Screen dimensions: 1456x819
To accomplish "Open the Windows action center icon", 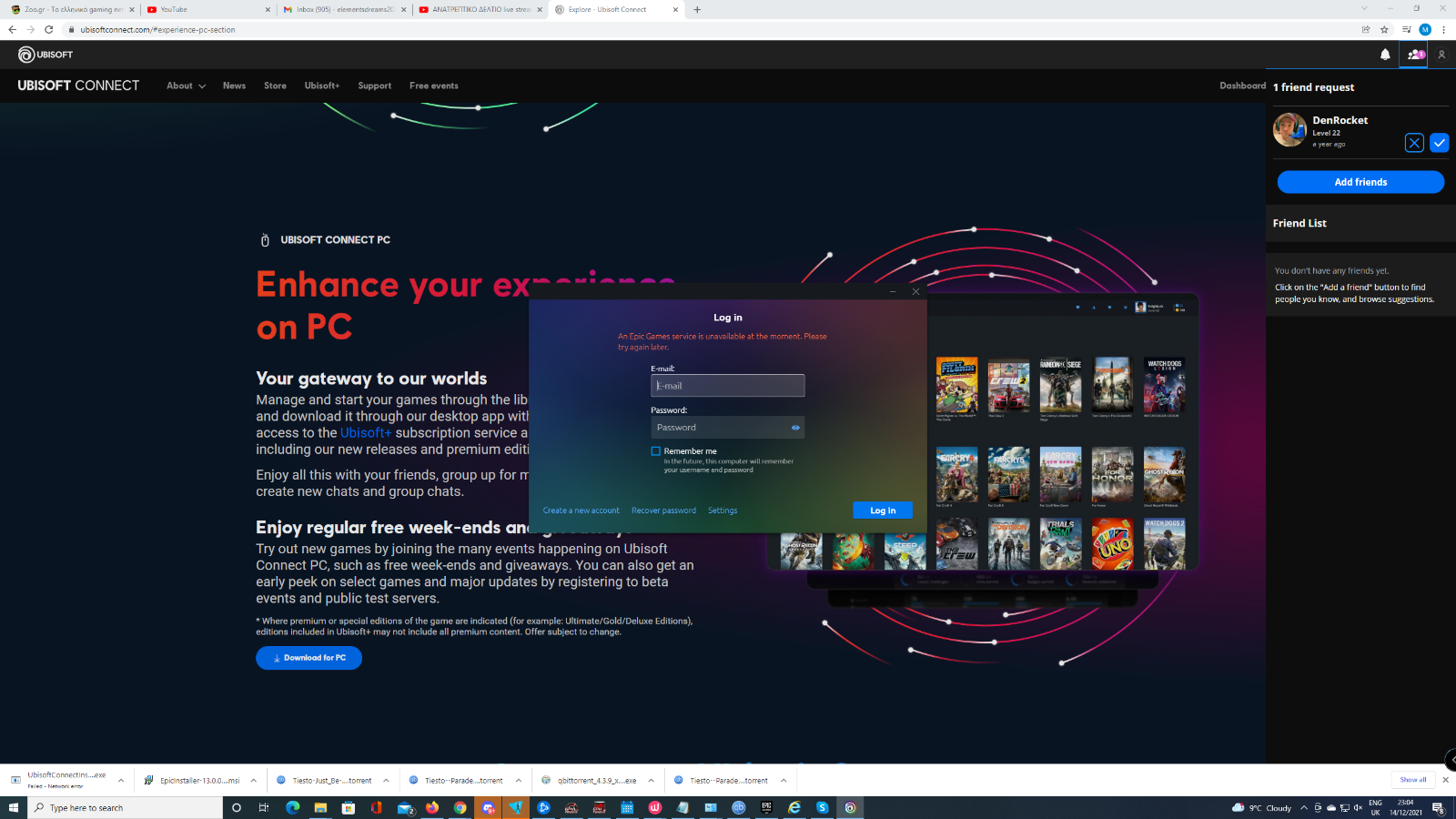I will [1438, 807].
